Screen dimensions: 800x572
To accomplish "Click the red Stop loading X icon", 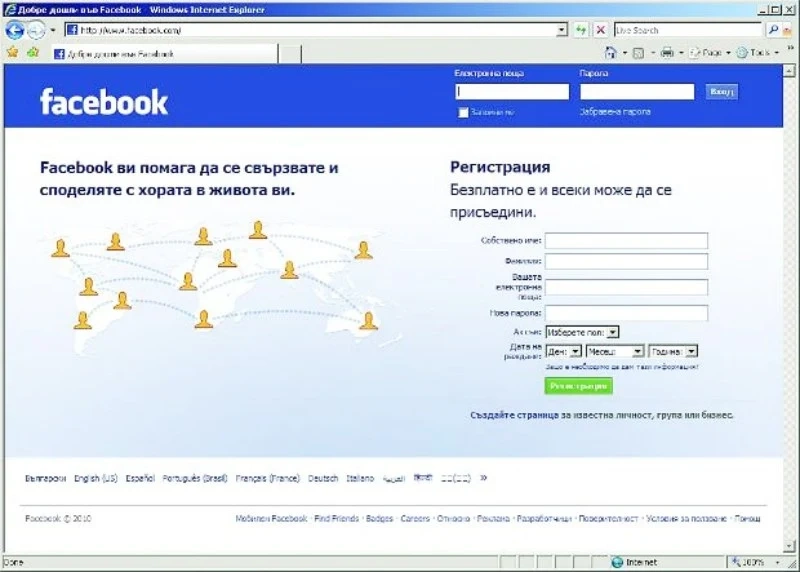I will click(601, 30).
